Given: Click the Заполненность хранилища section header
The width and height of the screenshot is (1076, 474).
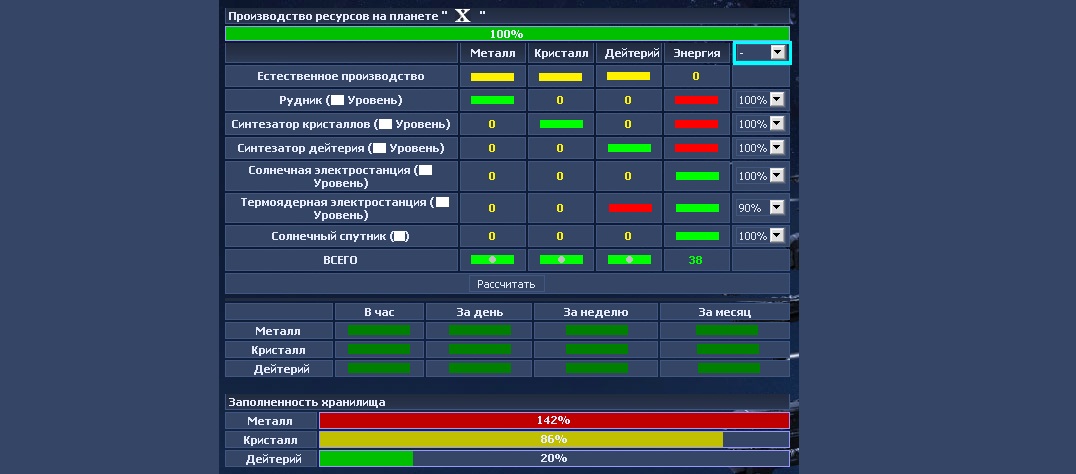Looking at the screenshot, I should (307, 402).
